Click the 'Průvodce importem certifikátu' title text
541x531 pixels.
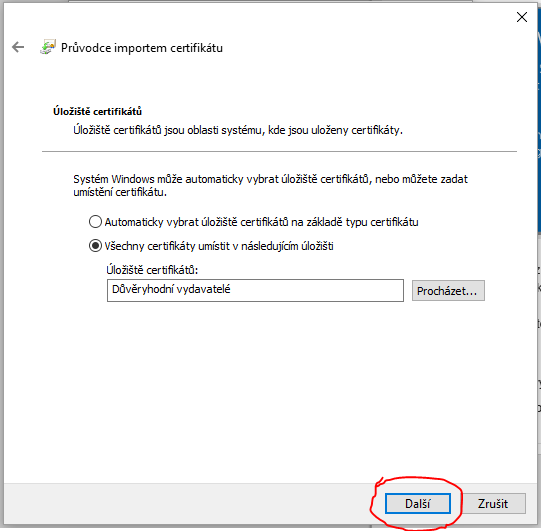coord(142,48)
